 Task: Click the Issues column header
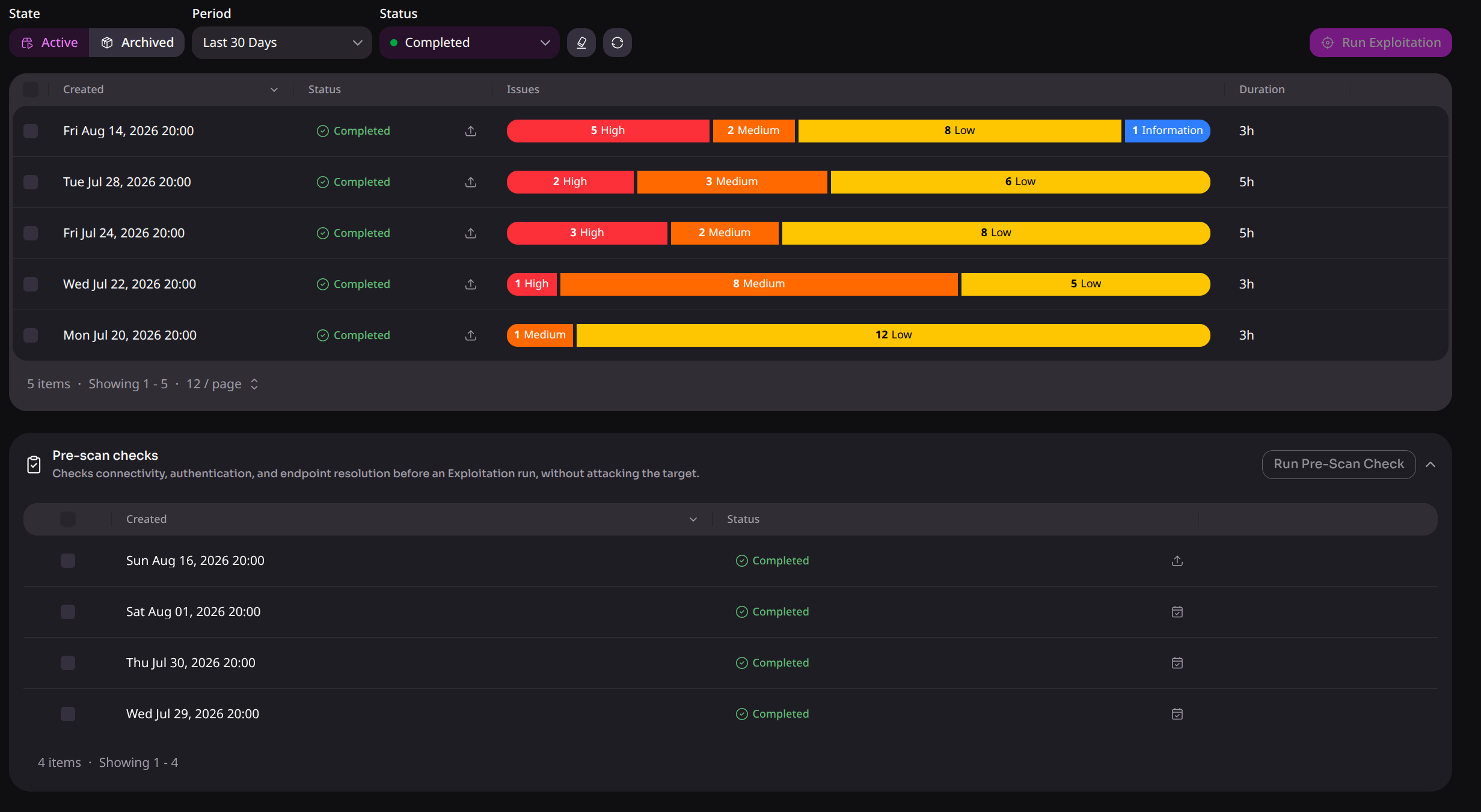tap(523, 90)
